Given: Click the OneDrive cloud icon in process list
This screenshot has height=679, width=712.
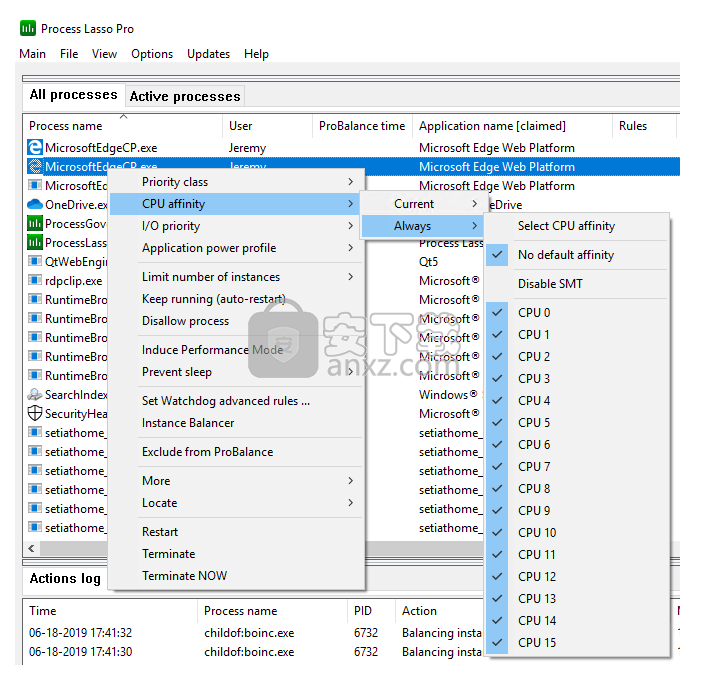Looking at the screenshot, I should pos(35,204).
